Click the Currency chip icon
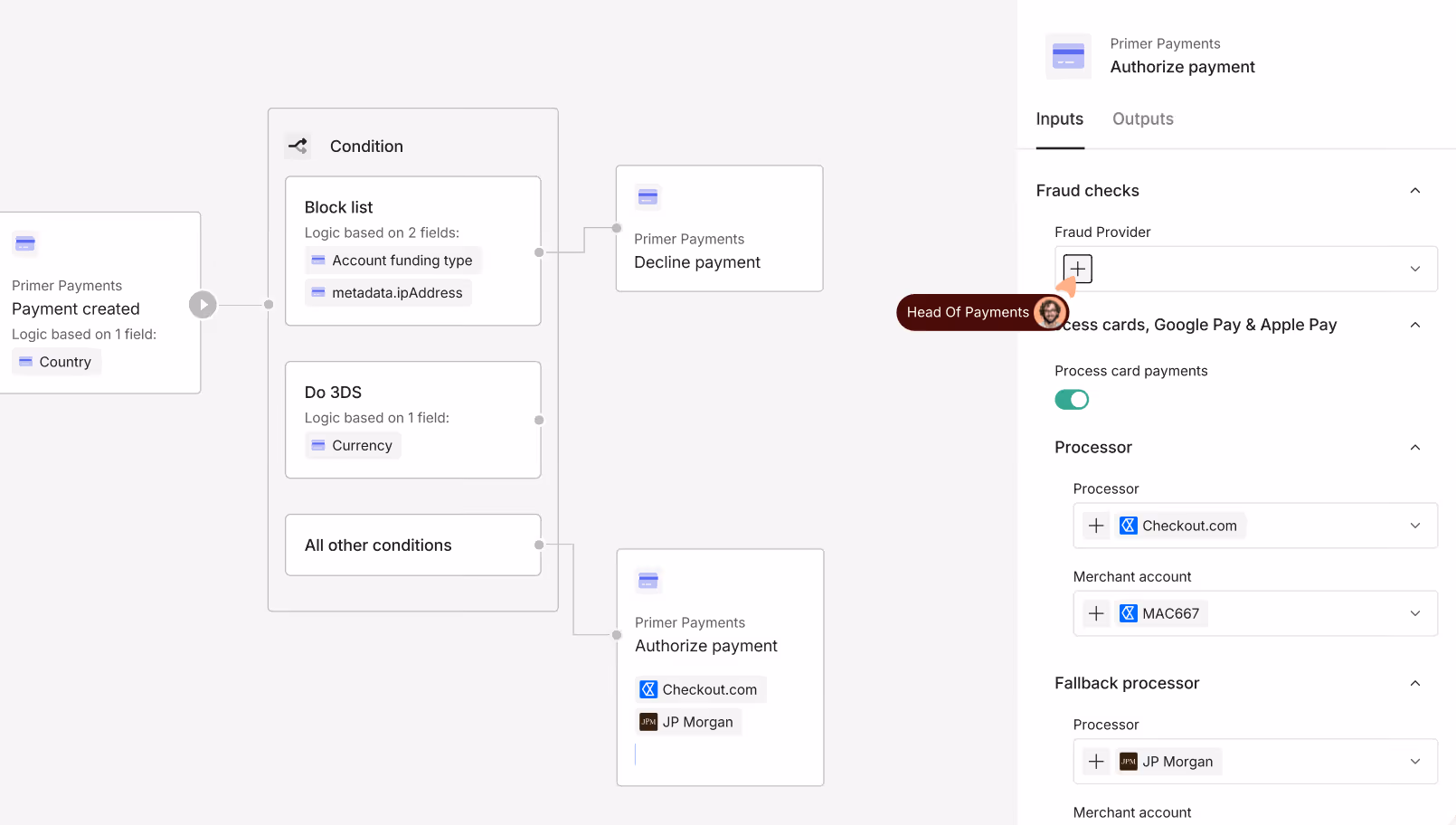Image resolution: width=1456 pixels, height=825 pixels. point(318,446)
